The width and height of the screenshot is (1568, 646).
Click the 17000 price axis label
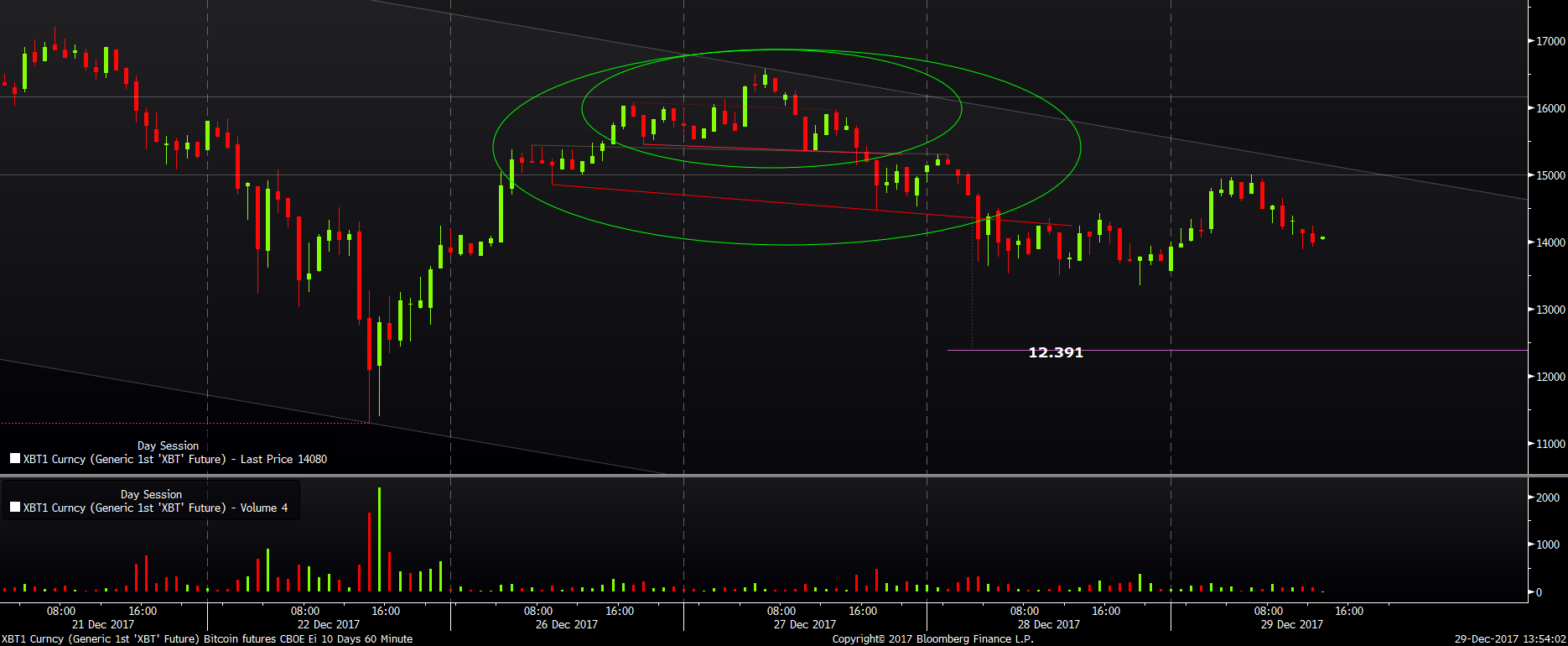click(x=1550, y=41)
